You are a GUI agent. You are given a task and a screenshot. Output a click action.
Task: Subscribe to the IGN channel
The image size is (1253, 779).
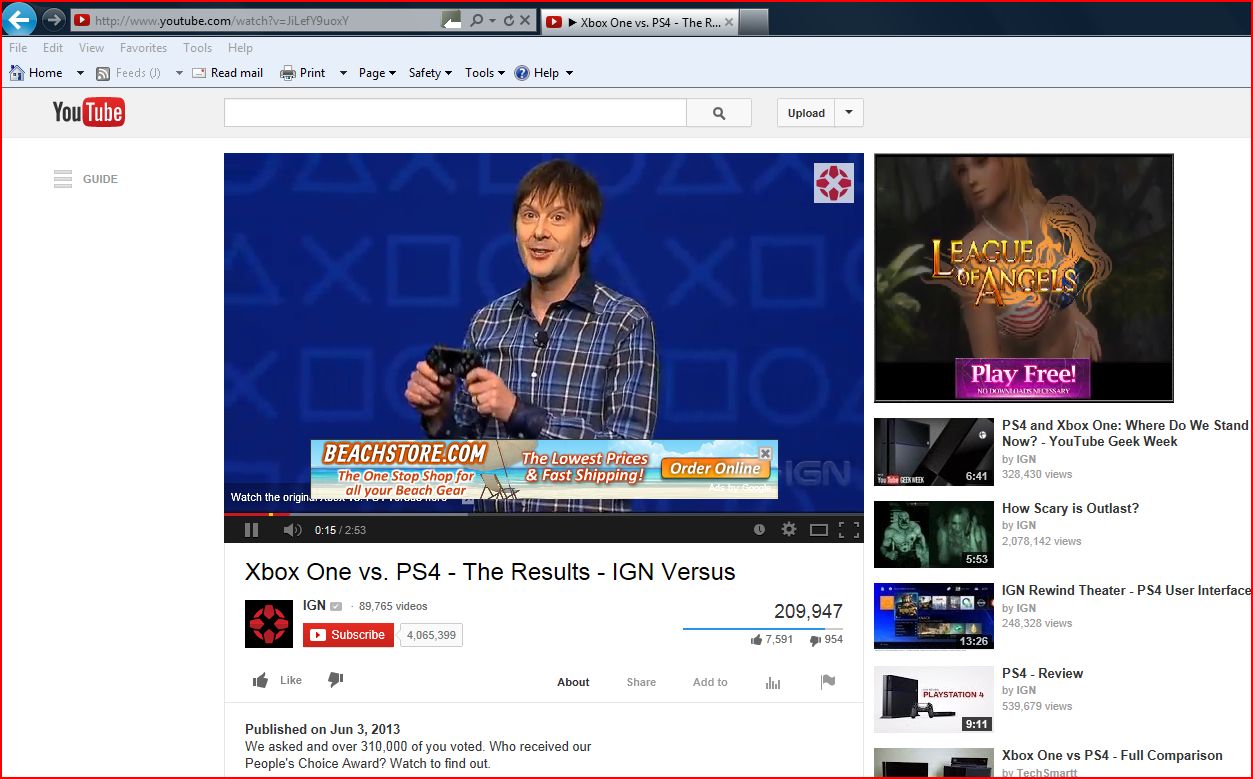[x=348, y=635]
